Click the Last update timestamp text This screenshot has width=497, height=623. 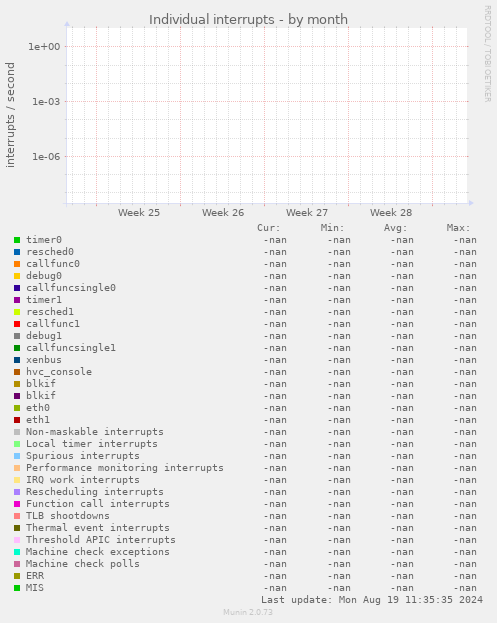[x=372, y=600]
